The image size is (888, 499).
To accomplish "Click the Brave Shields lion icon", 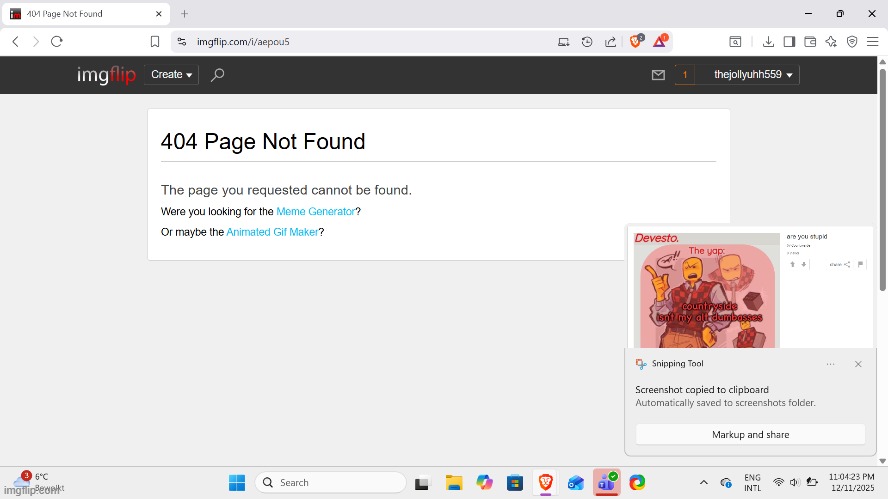I will 635,42.
